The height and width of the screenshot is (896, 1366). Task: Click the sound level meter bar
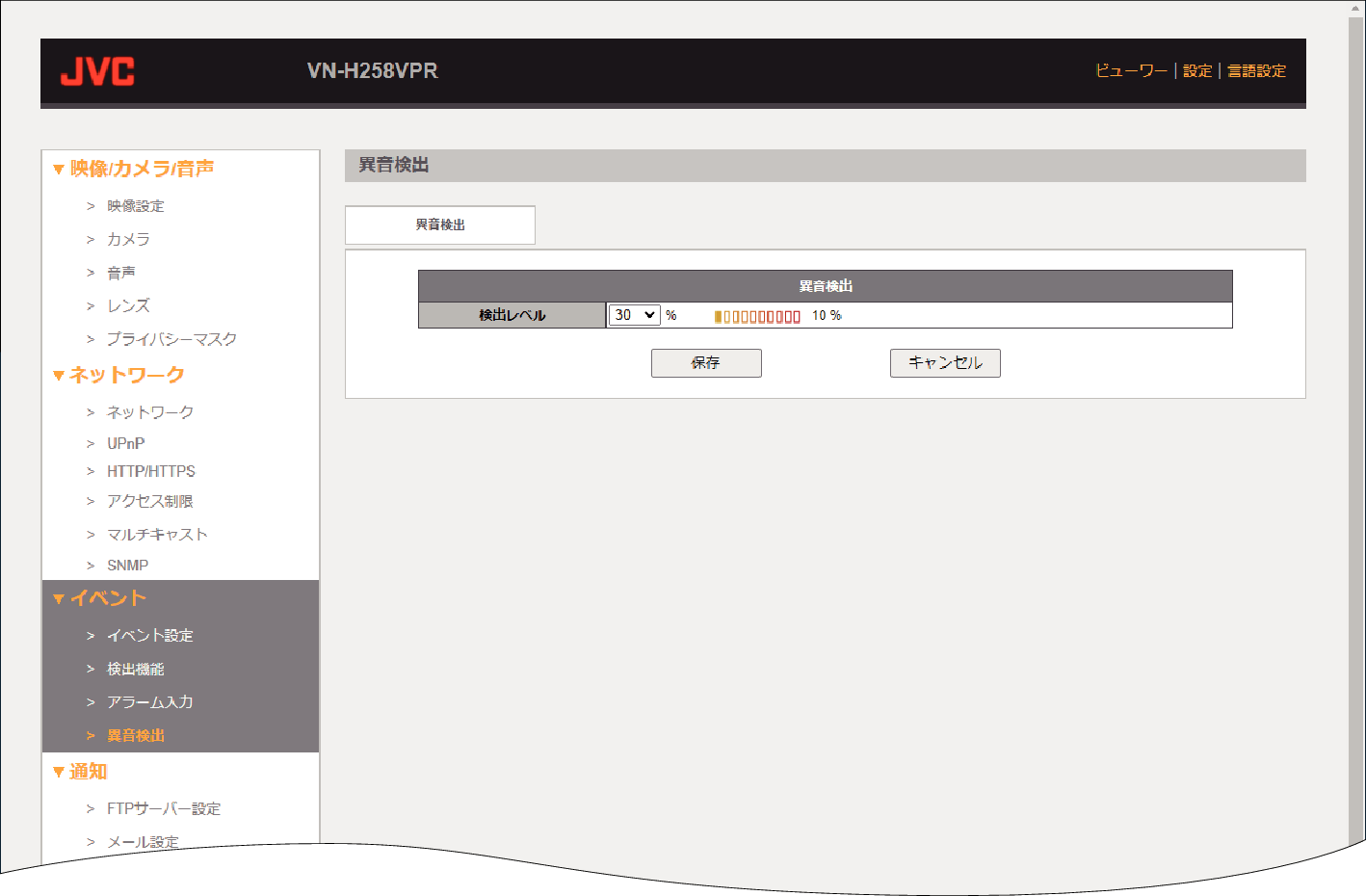(757, 316)
